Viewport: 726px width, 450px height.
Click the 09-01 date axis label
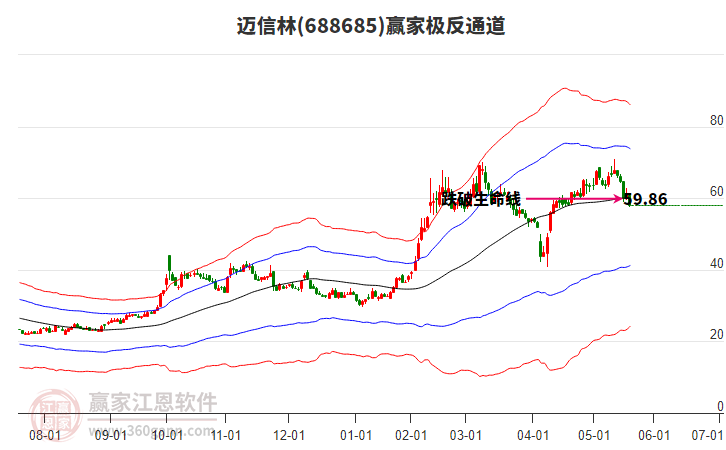[111, 435]
